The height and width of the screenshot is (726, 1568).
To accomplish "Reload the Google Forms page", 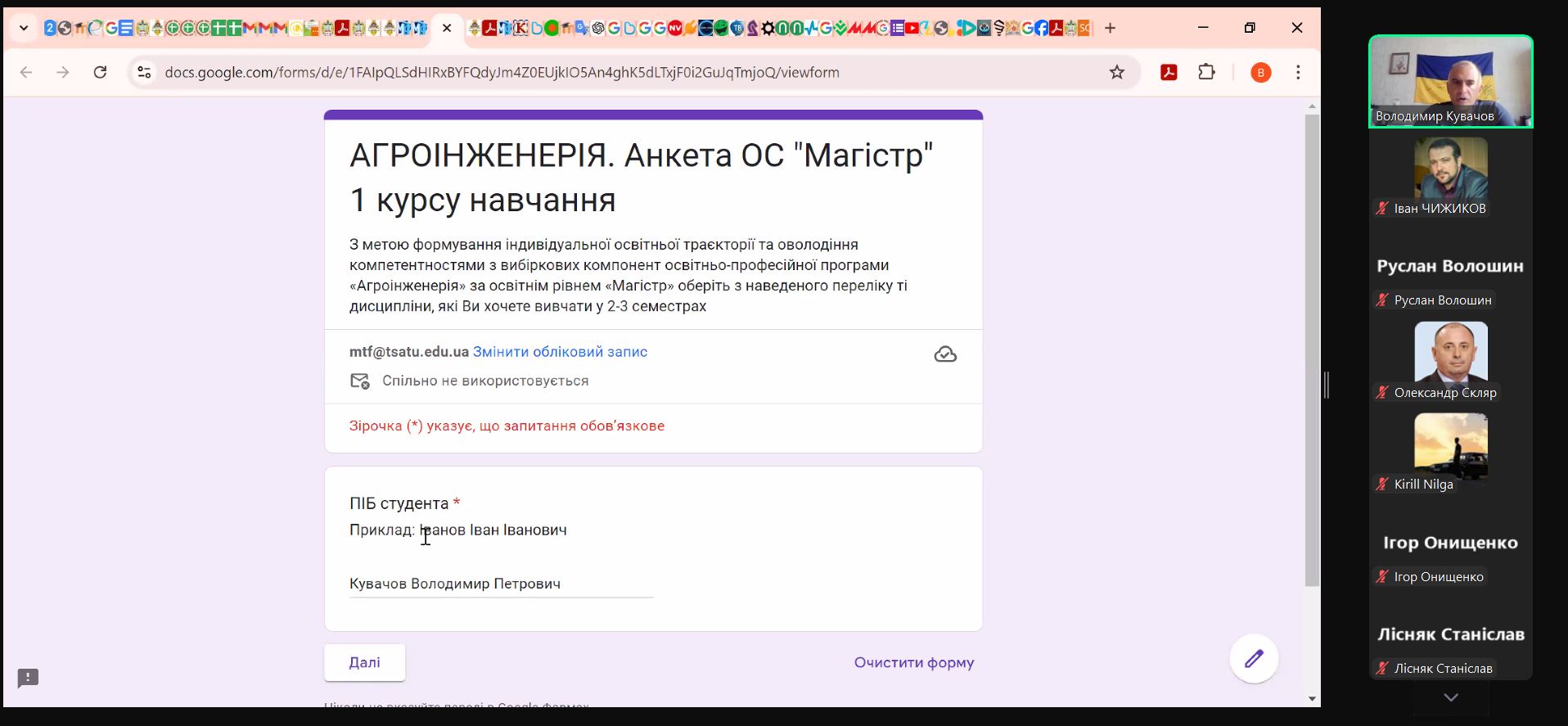I will click(100, 72).
